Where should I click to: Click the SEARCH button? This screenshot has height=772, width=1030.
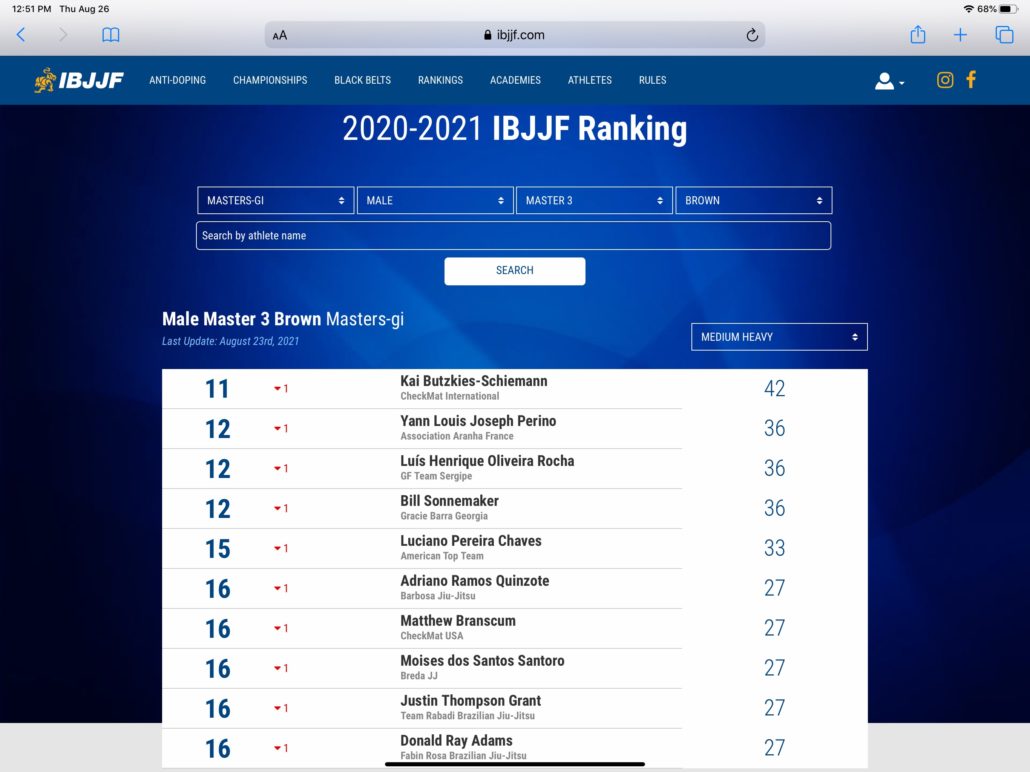click(515, 271)
